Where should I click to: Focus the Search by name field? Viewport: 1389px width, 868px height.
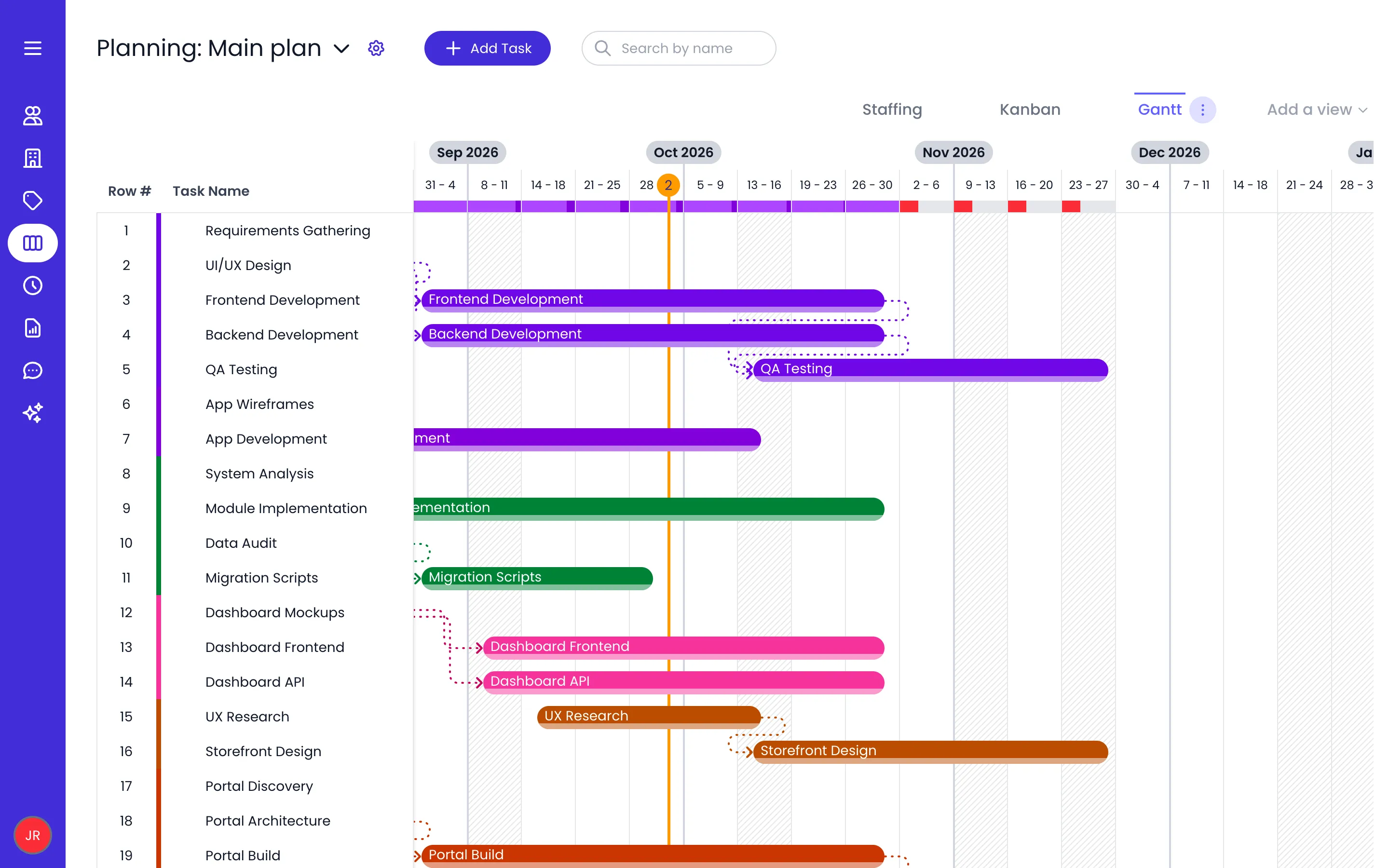679,48
